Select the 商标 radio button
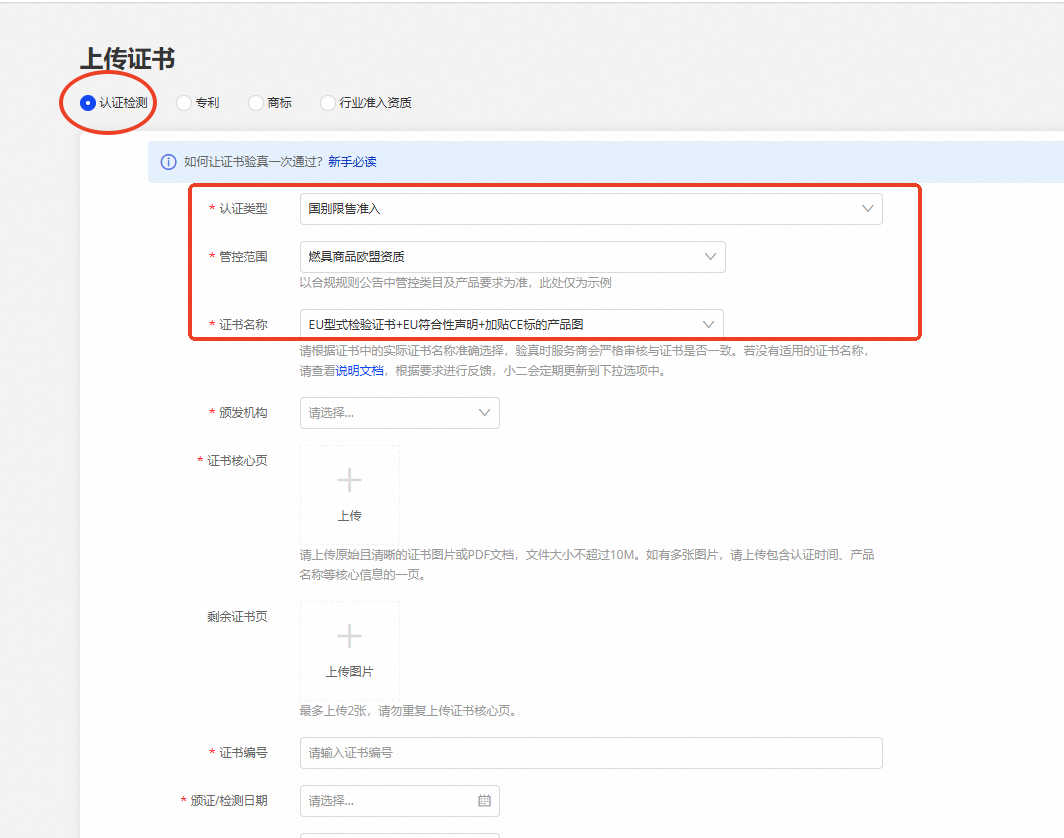The height and width of the screenshot is (838, 1064). coord(254,102)
